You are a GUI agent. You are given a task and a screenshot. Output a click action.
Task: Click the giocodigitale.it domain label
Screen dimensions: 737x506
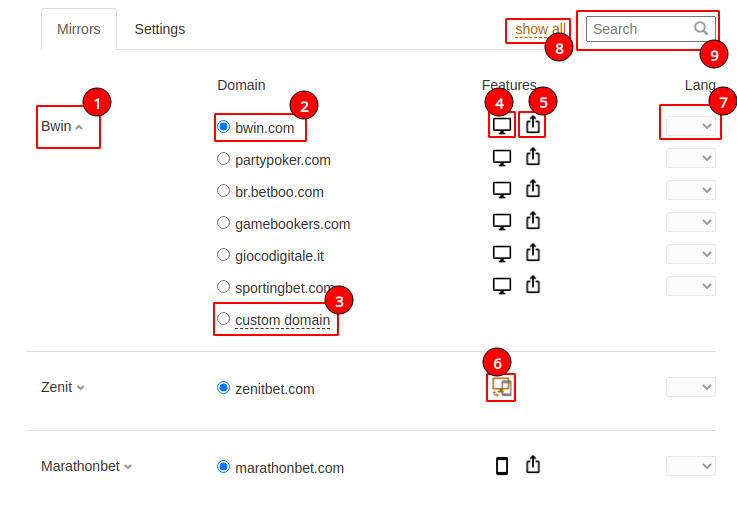(x=279, y=256)
